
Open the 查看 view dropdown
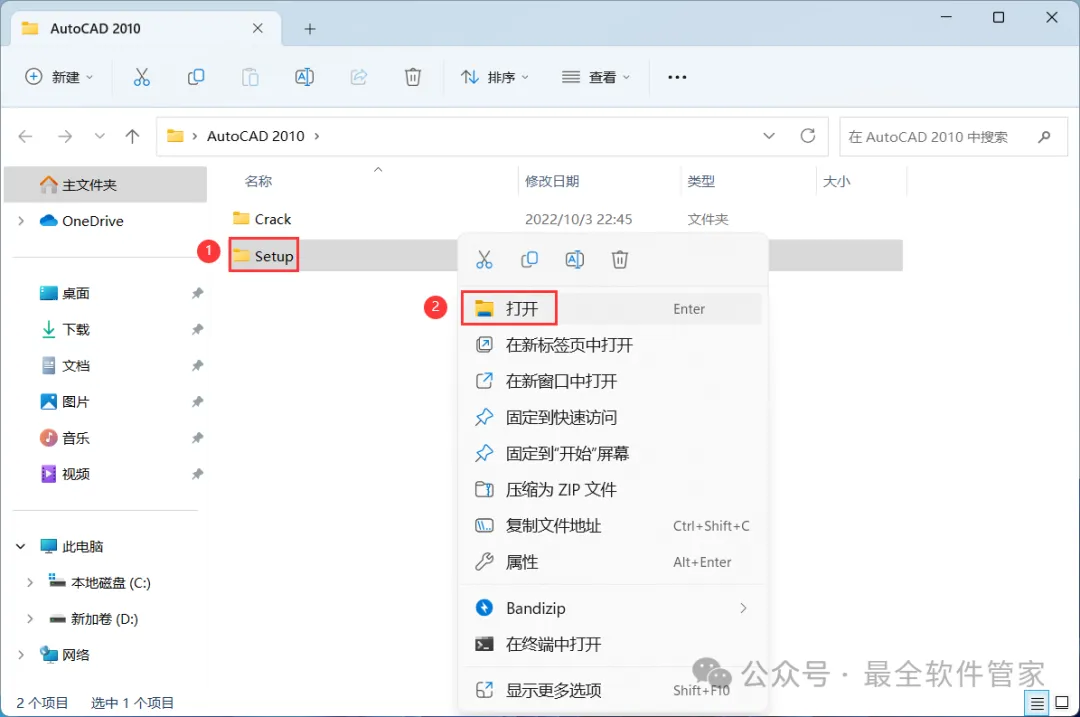(x=596, y=77)
